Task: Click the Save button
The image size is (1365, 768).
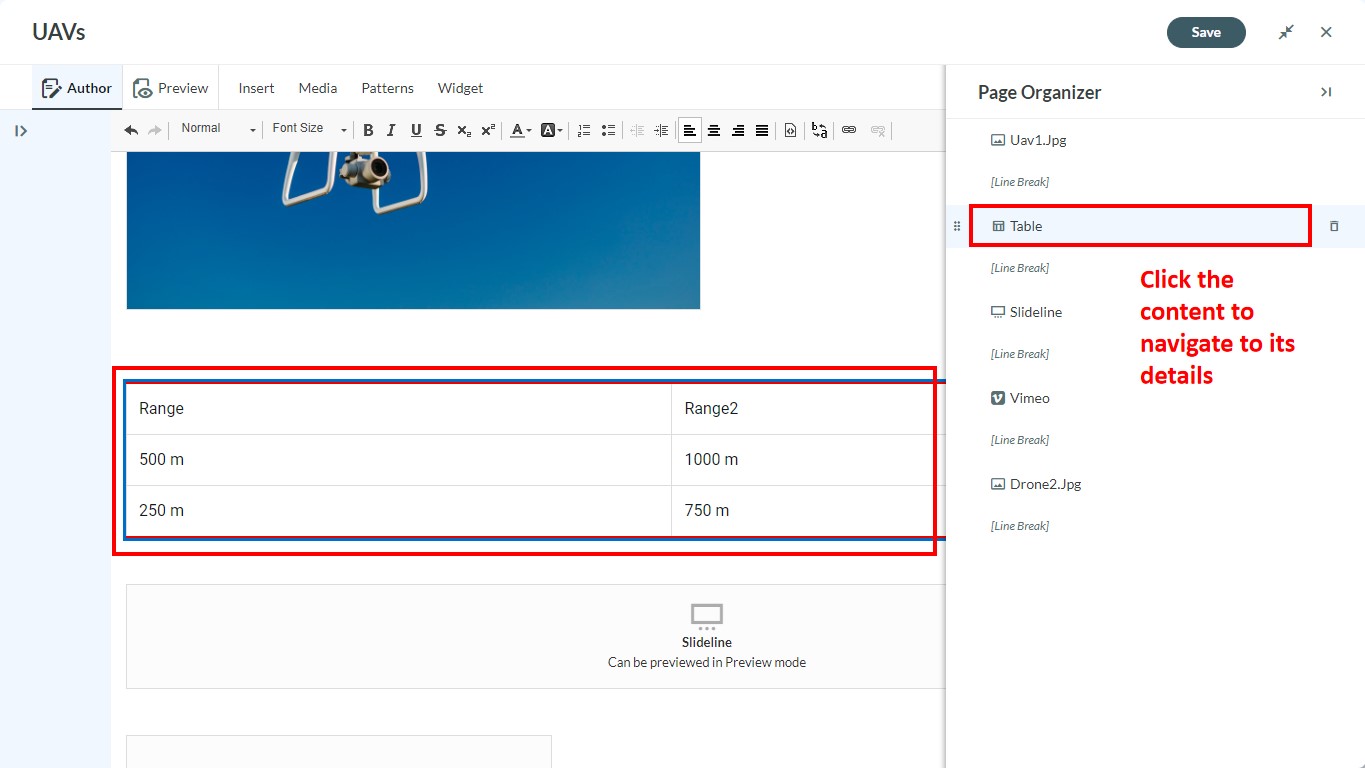Action: 1206,32
